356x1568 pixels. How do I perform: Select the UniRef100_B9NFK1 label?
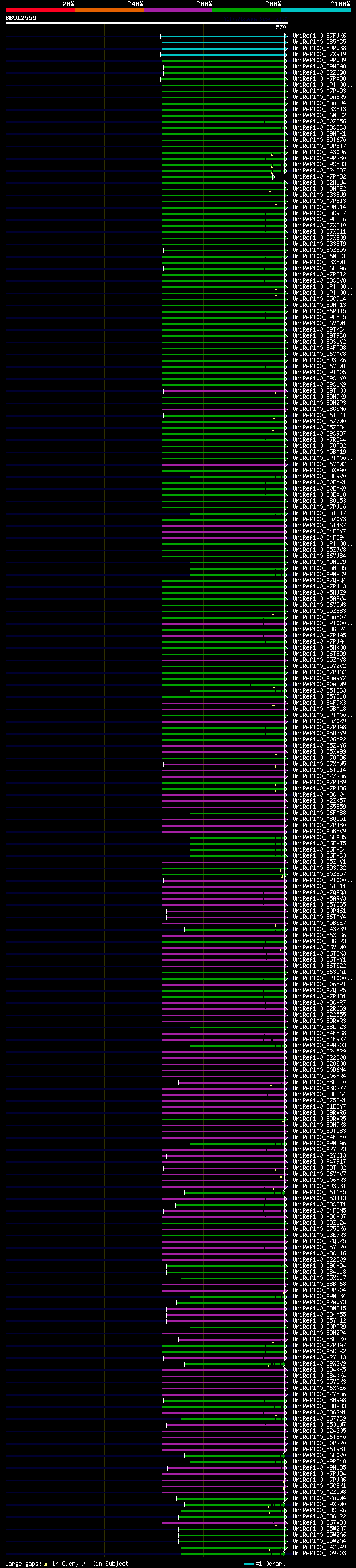coord(319,134)
